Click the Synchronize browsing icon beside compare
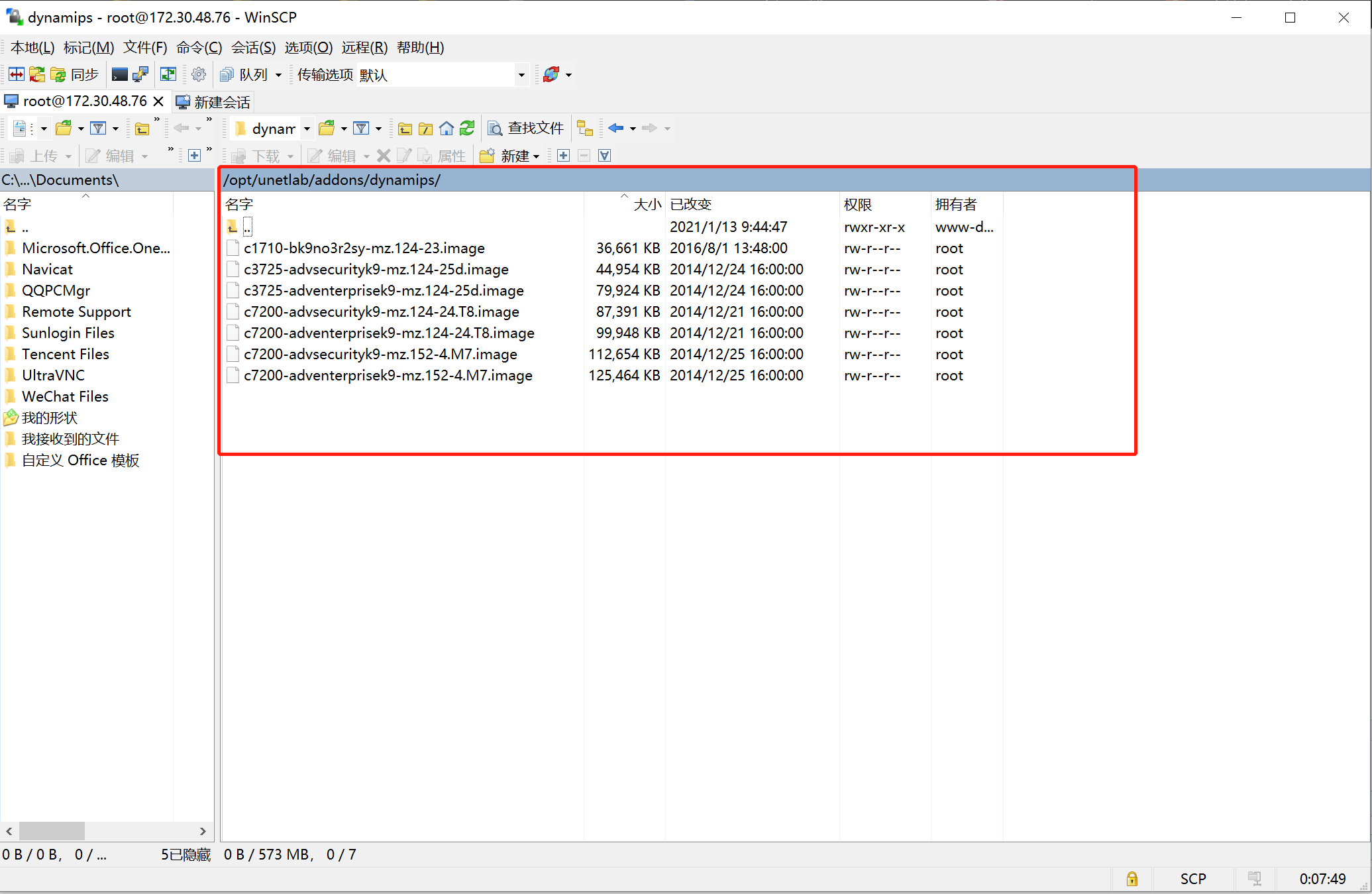This screenshot has height=894, width=1372. coord(37,74)
